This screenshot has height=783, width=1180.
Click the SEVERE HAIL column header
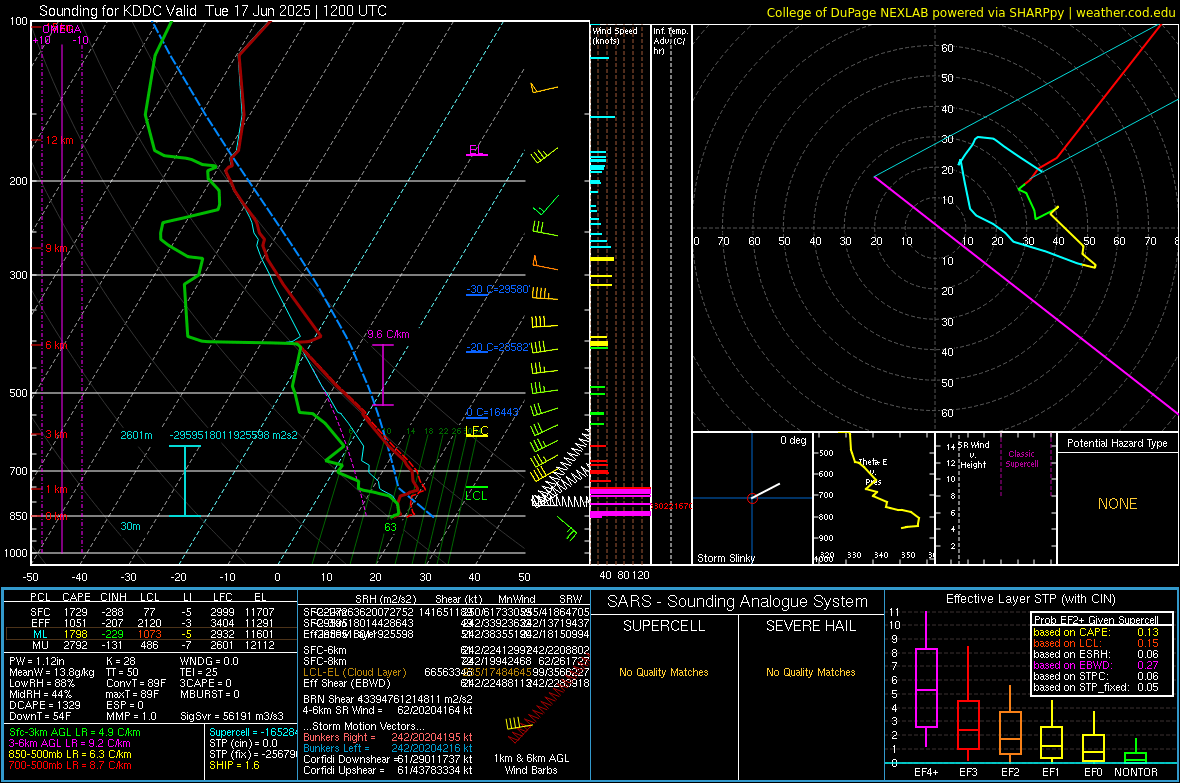tap(810, 626)
